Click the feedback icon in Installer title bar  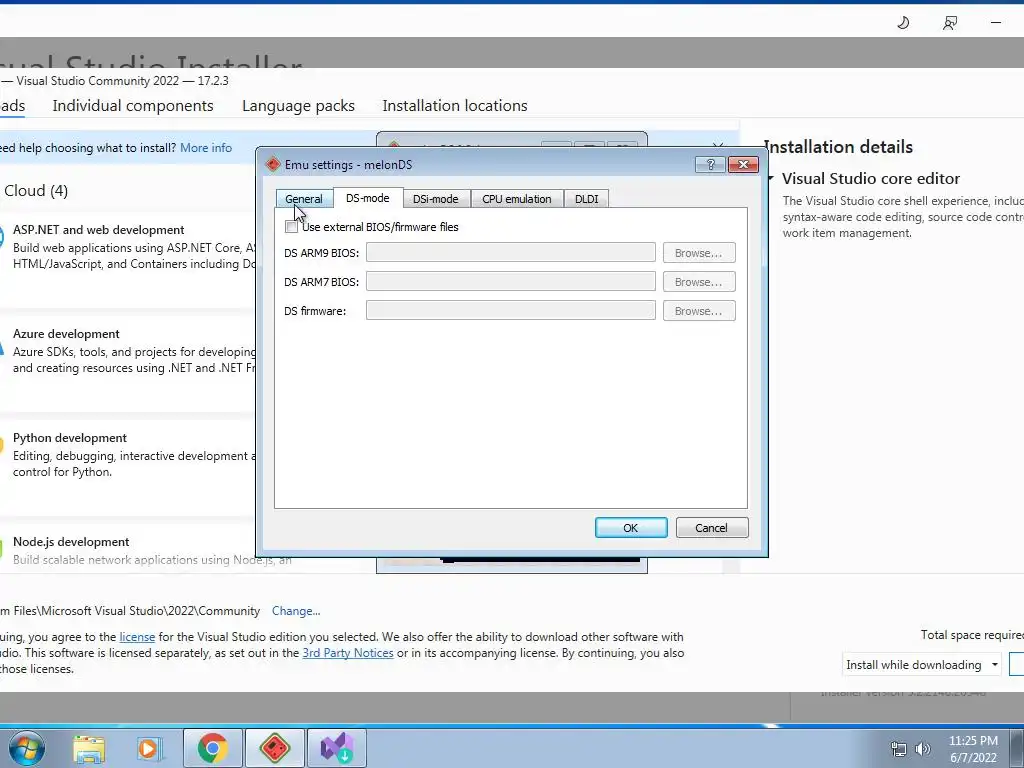click(950, 23)
